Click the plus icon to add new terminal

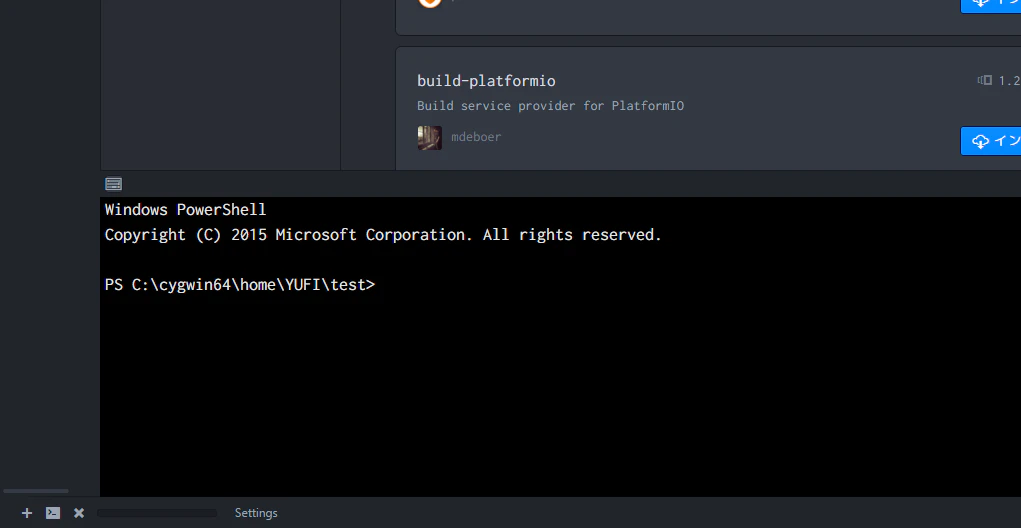(27, 513)
